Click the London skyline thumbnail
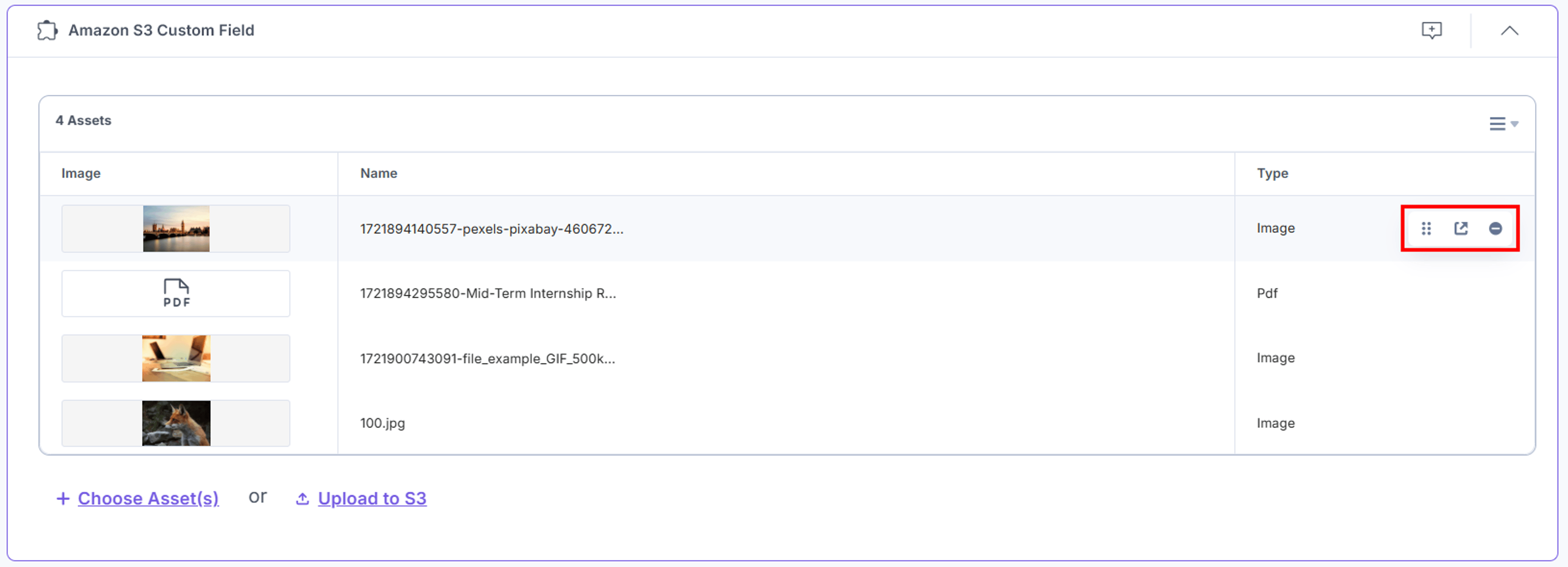This screenshot has width=1568, height=567. pyautogui.click(x=176, y=229)
